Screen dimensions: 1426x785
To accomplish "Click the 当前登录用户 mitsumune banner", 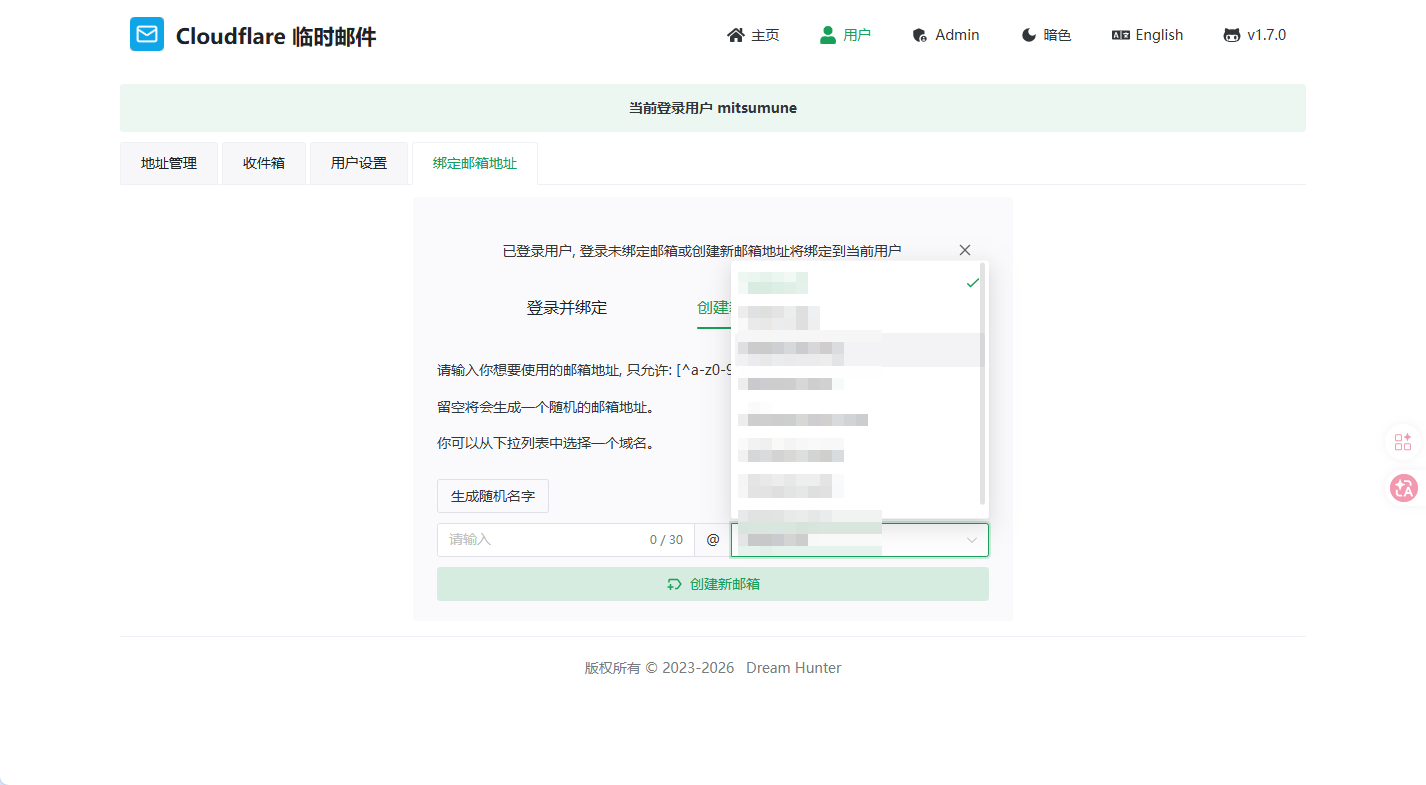I will [x=713, y=108].
